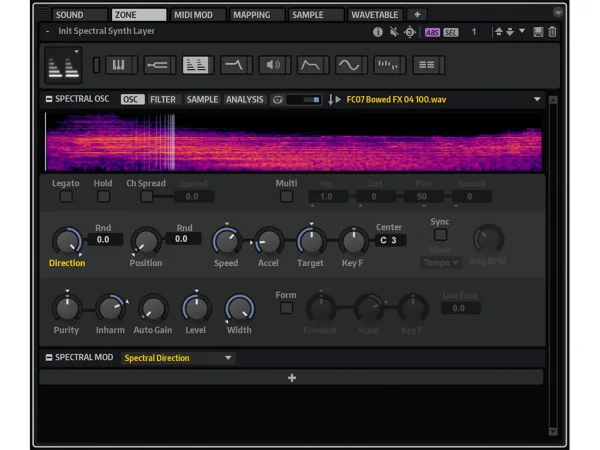The height and width of the screenshot is (450, 600).
Task: Collapse the SPECTRAL OSC section
Action: tap(48, 100)
